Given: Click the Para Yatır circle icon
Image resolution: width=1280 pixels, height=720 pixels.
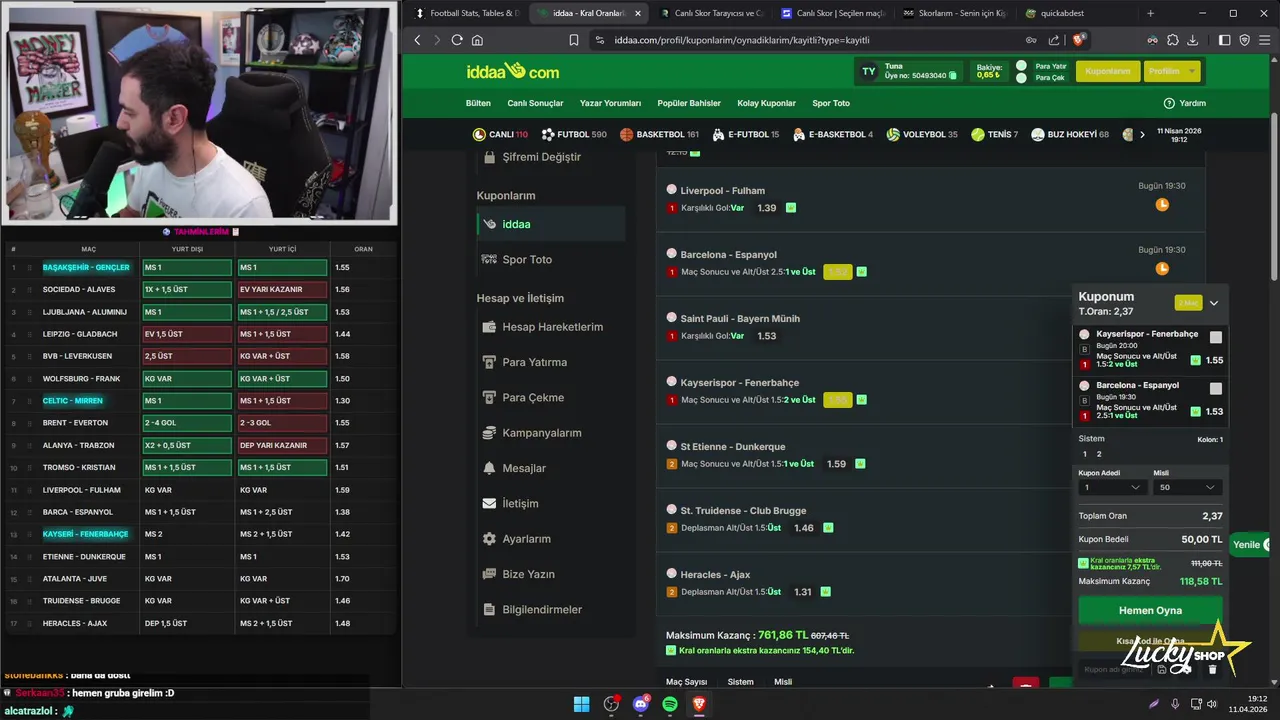Looking at the screenshot, I should [x=1021, y=66].
